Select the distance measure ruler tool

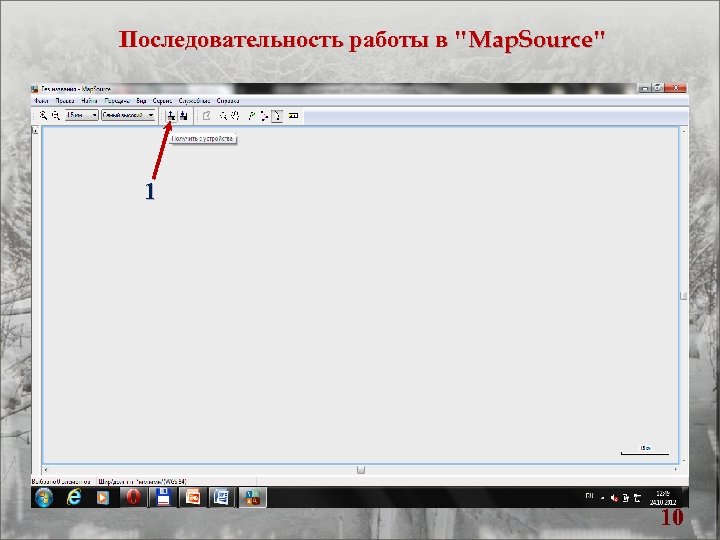(293, 116)
